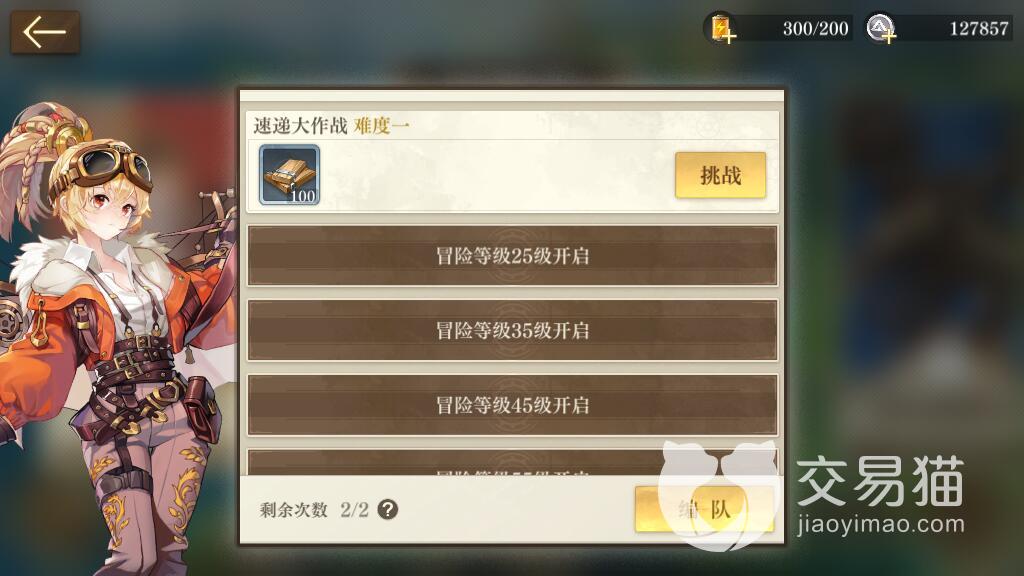Tap the stamina battery plus icon
This screenshot has width=1024, height=576.
point(723,29)
